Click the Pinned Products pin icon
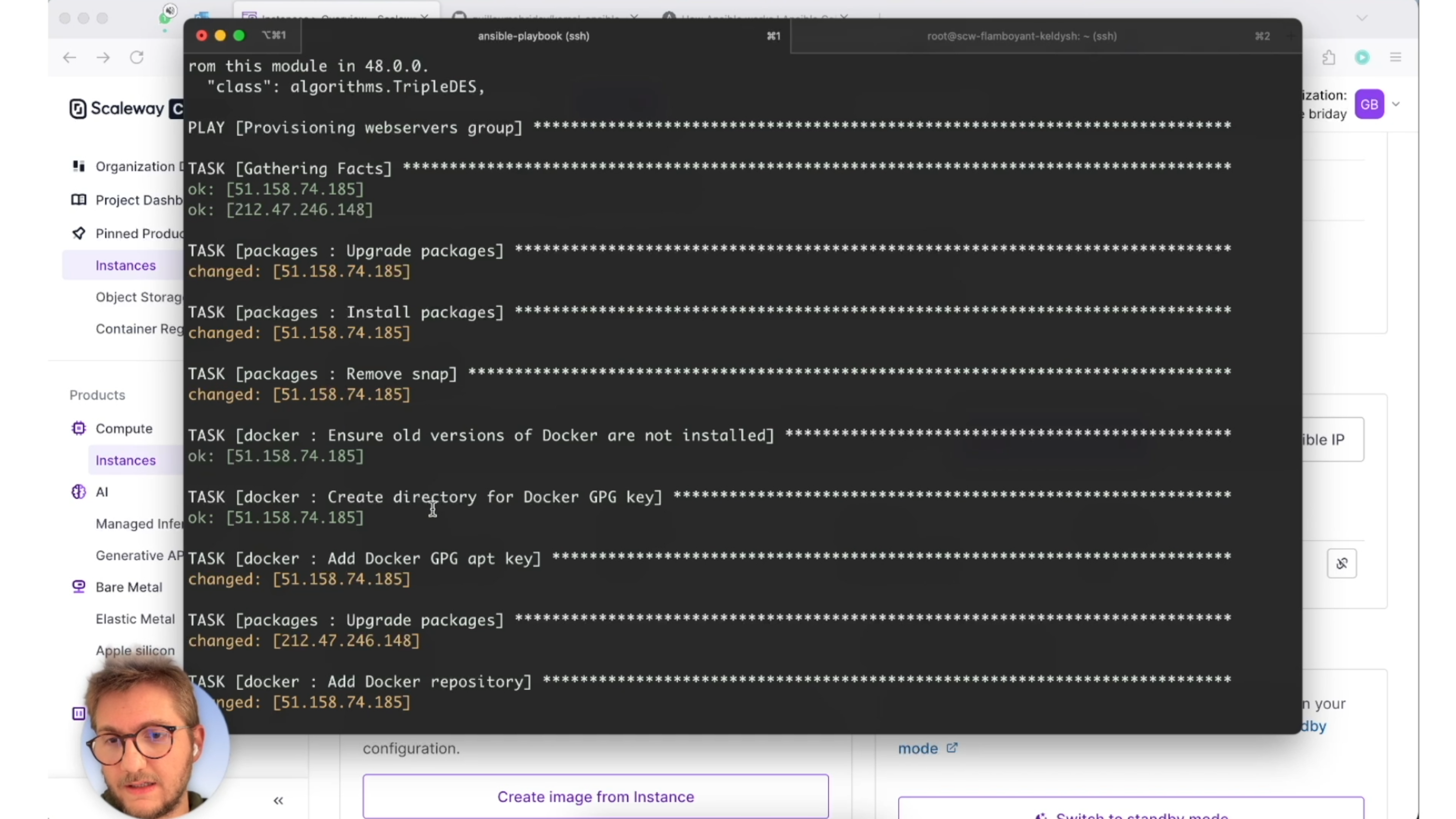 pos(79,233)
